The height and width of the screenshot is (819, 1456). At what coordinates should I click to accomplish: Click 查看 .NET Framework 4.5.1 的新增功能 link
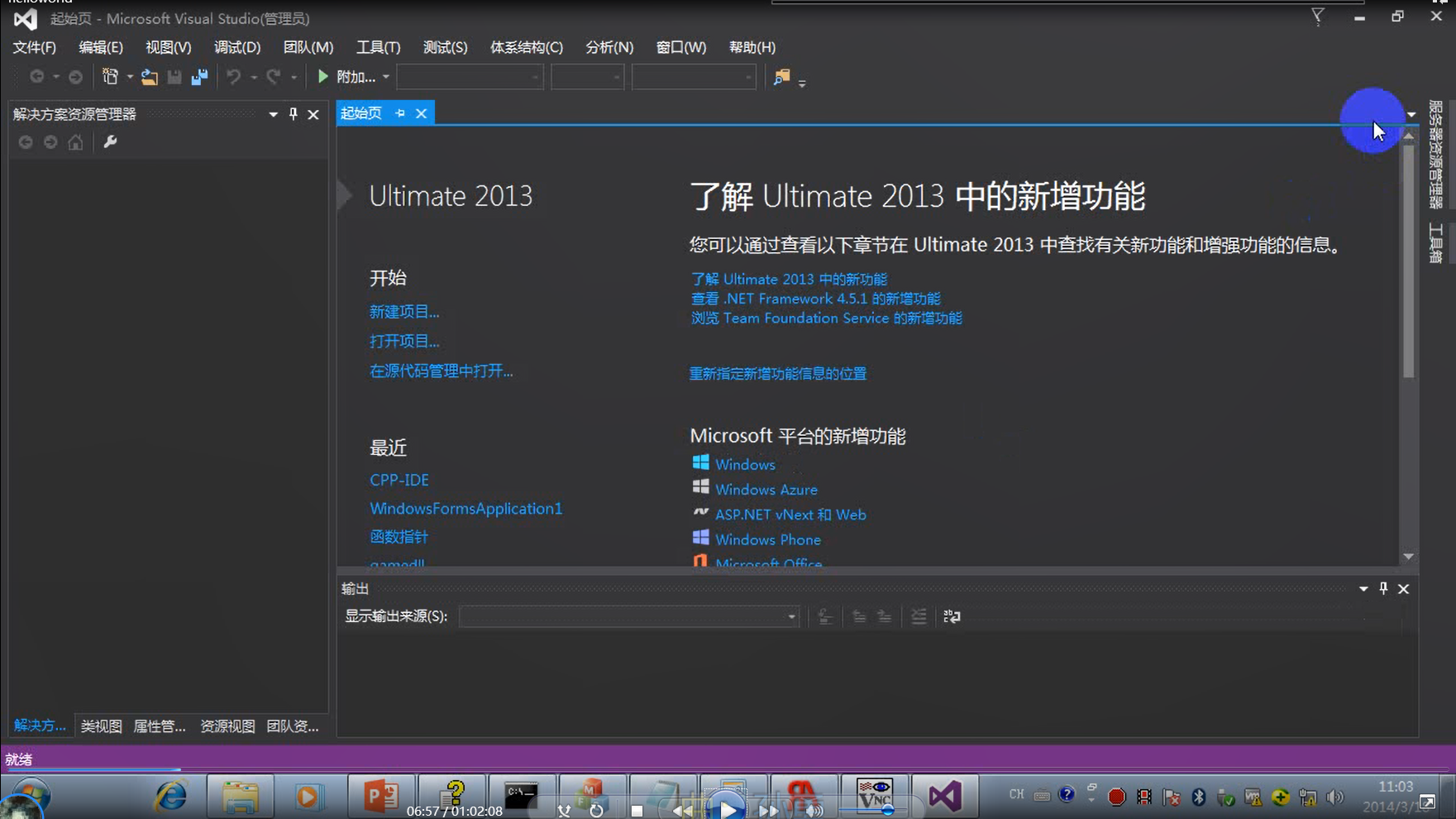(x=816, y=299)
